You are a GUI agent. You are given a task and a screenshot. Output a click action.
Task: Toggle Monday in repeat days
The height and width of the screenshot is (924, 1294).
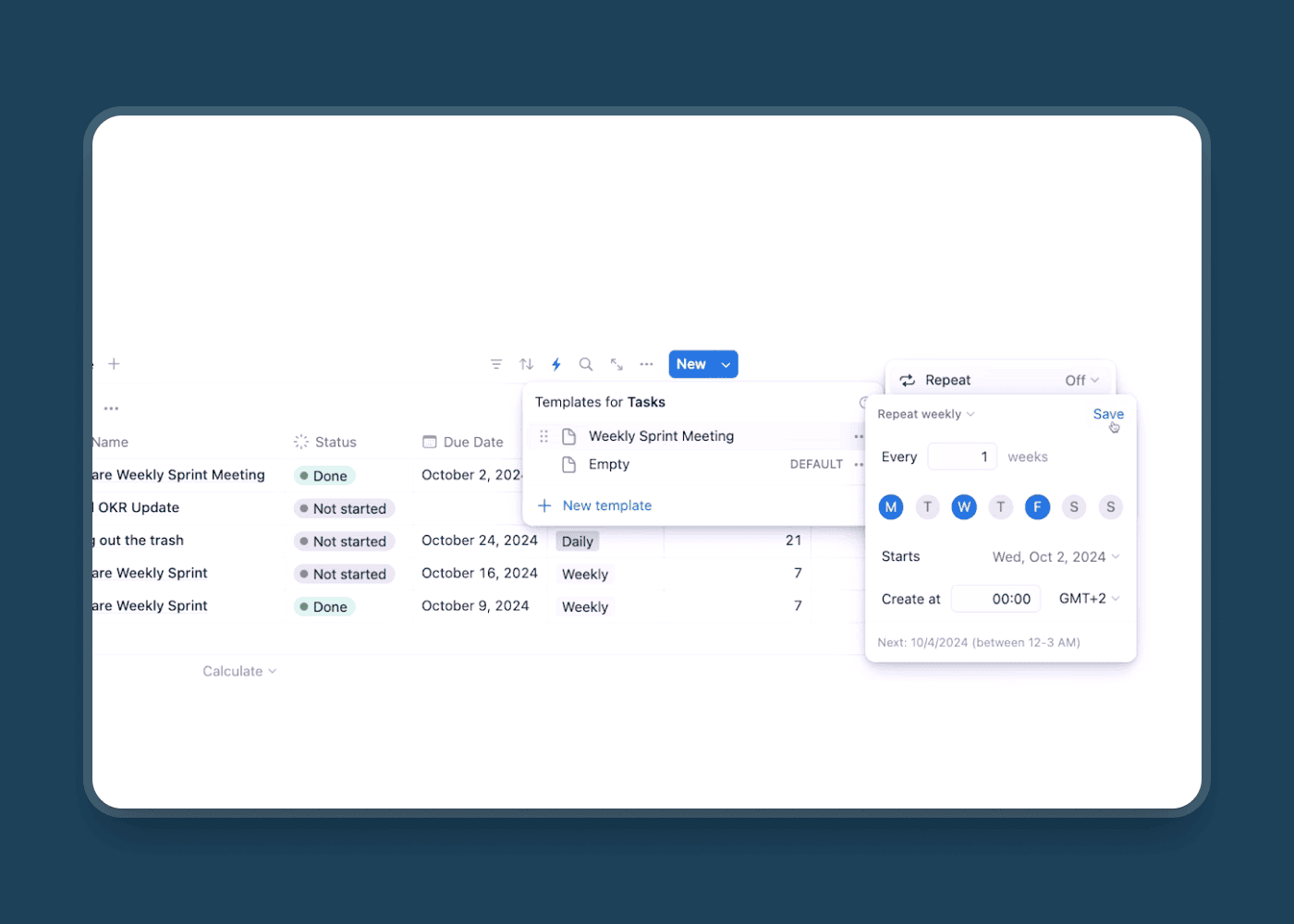coord(891,506)
